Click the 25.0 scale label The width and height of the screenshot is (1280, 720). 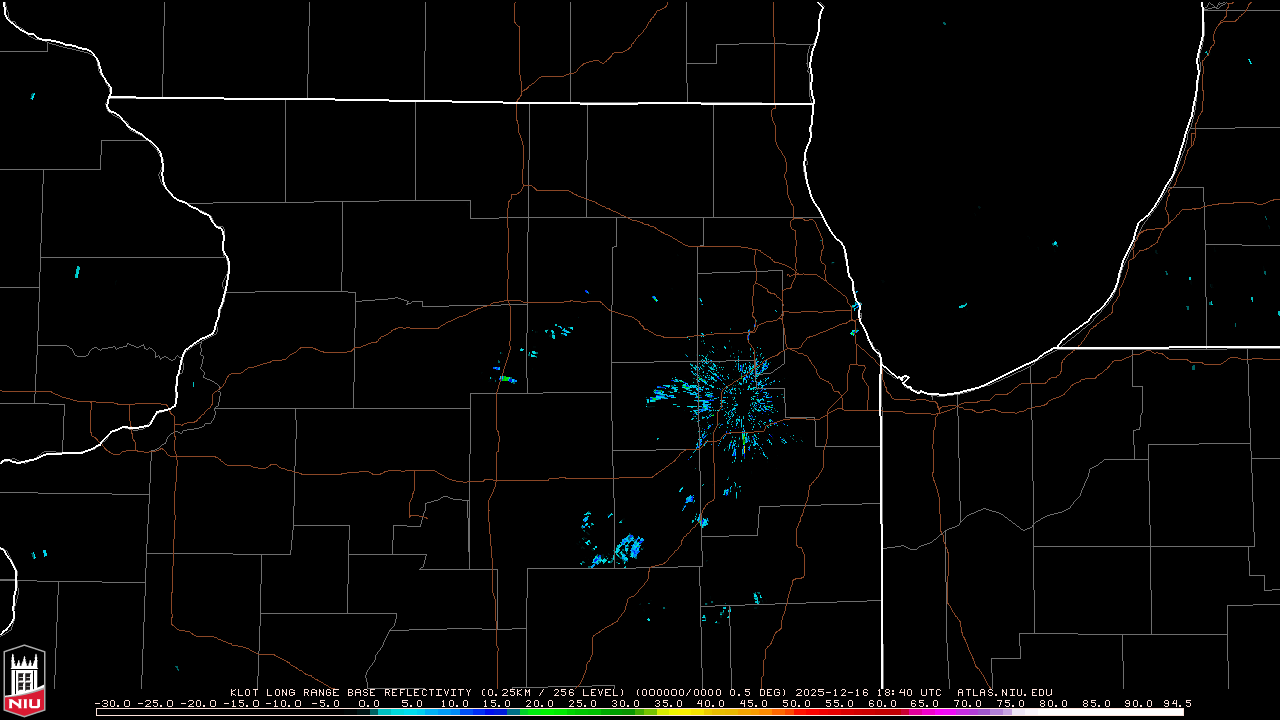(x=582, y=703)
